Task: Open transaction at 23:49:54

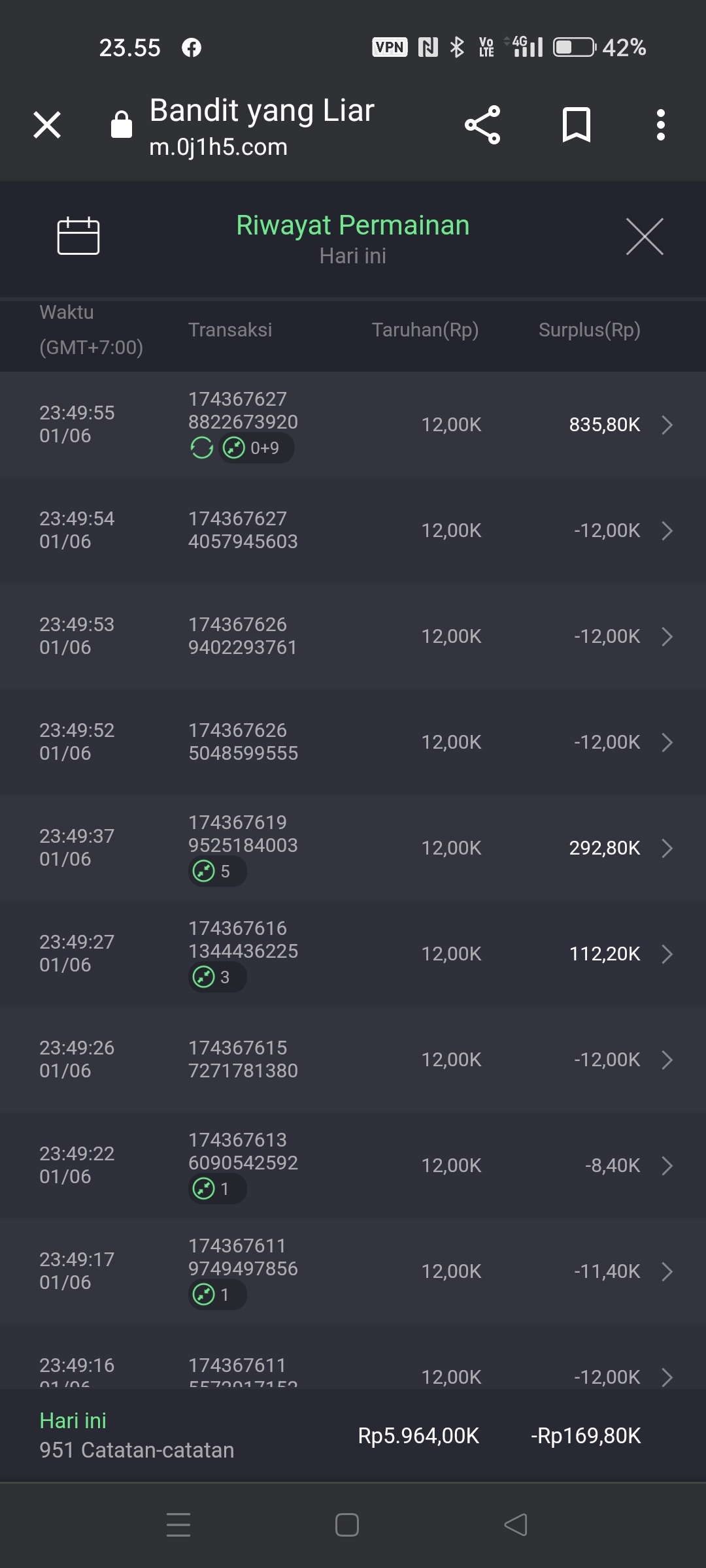Action: pyautogui.click(x=353, y=531)
